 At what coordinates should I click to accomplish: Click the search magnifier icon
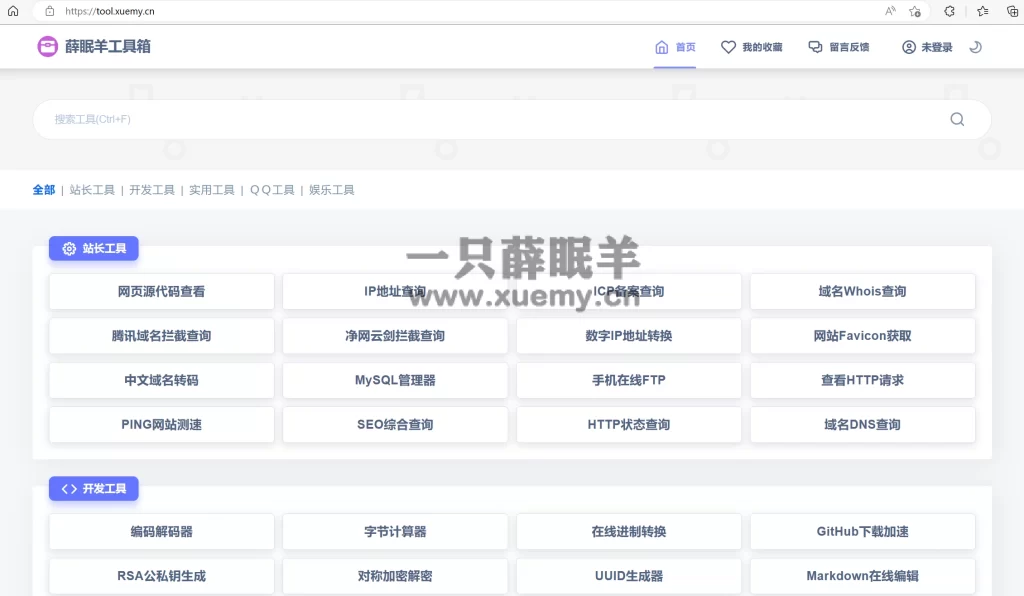957,119
